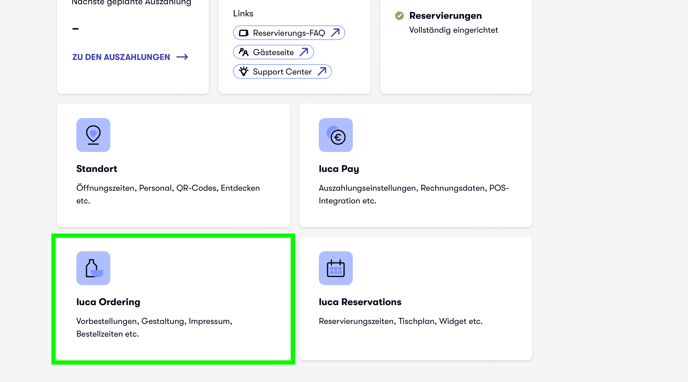Open the Reservierungs-FAQ link
The image size is (688, 382).
pyautogui.click(x=289, y=33)
